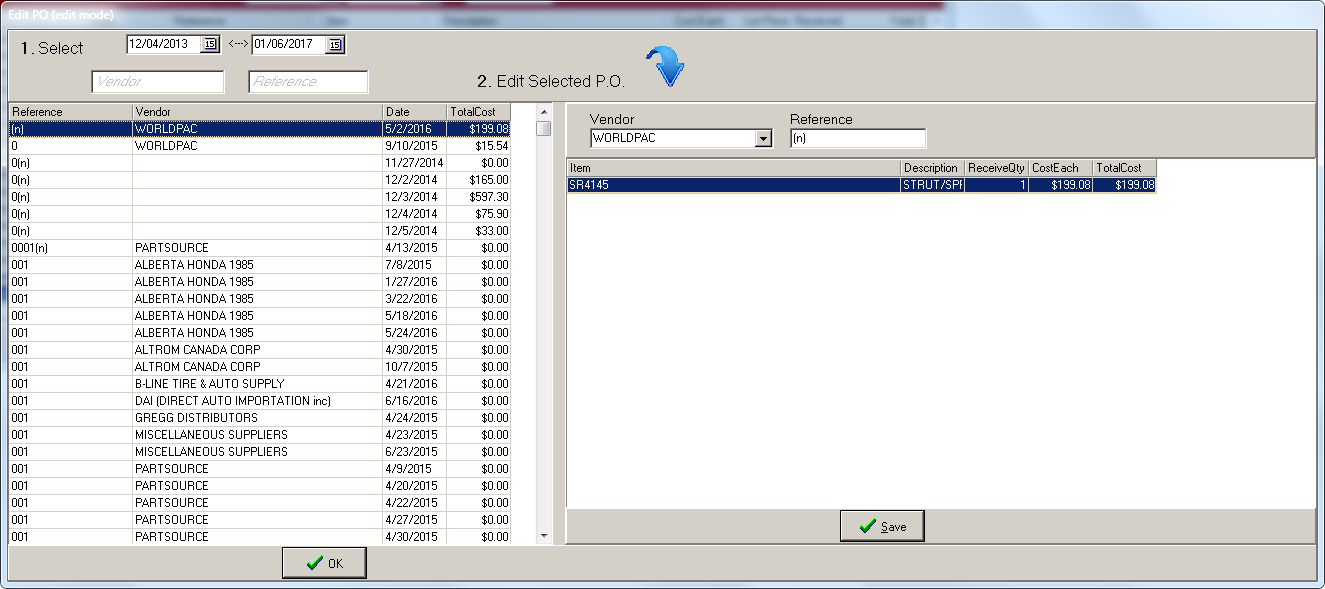
Task: Click the Save button
Action: (881, 526)
